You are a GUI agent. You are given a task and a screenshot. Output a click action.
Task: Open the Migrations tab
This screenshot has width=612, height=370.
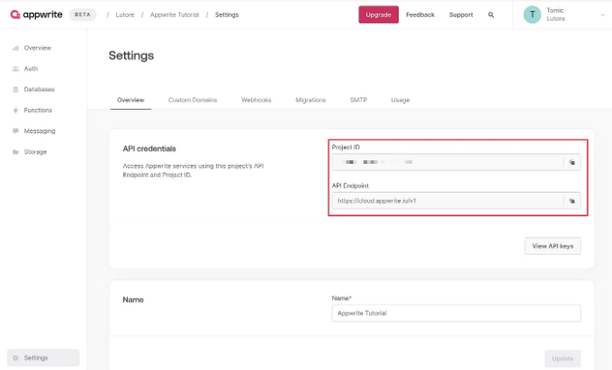point(310,100)
